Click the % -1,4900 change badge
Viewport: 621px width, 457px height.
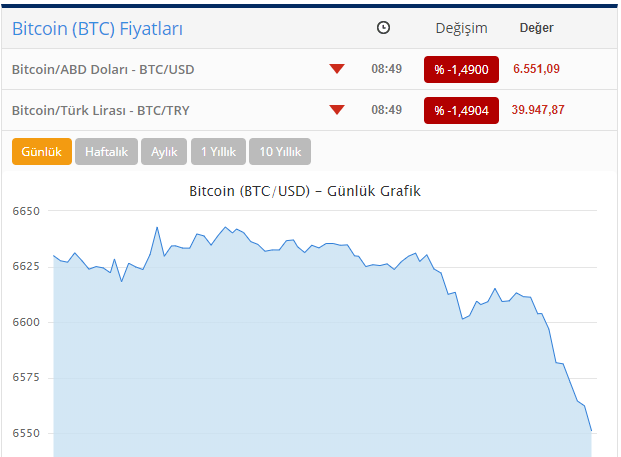[x=461, y=69]
